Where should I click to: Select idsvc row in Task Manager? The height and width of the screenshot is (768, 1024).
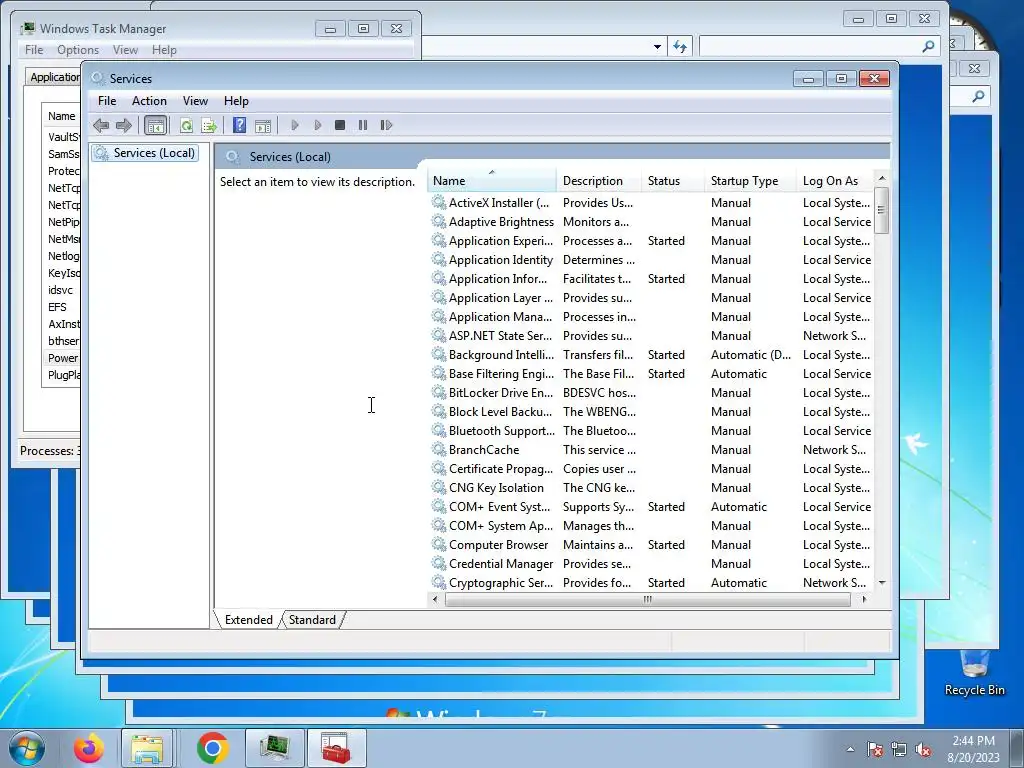point(61,290)
